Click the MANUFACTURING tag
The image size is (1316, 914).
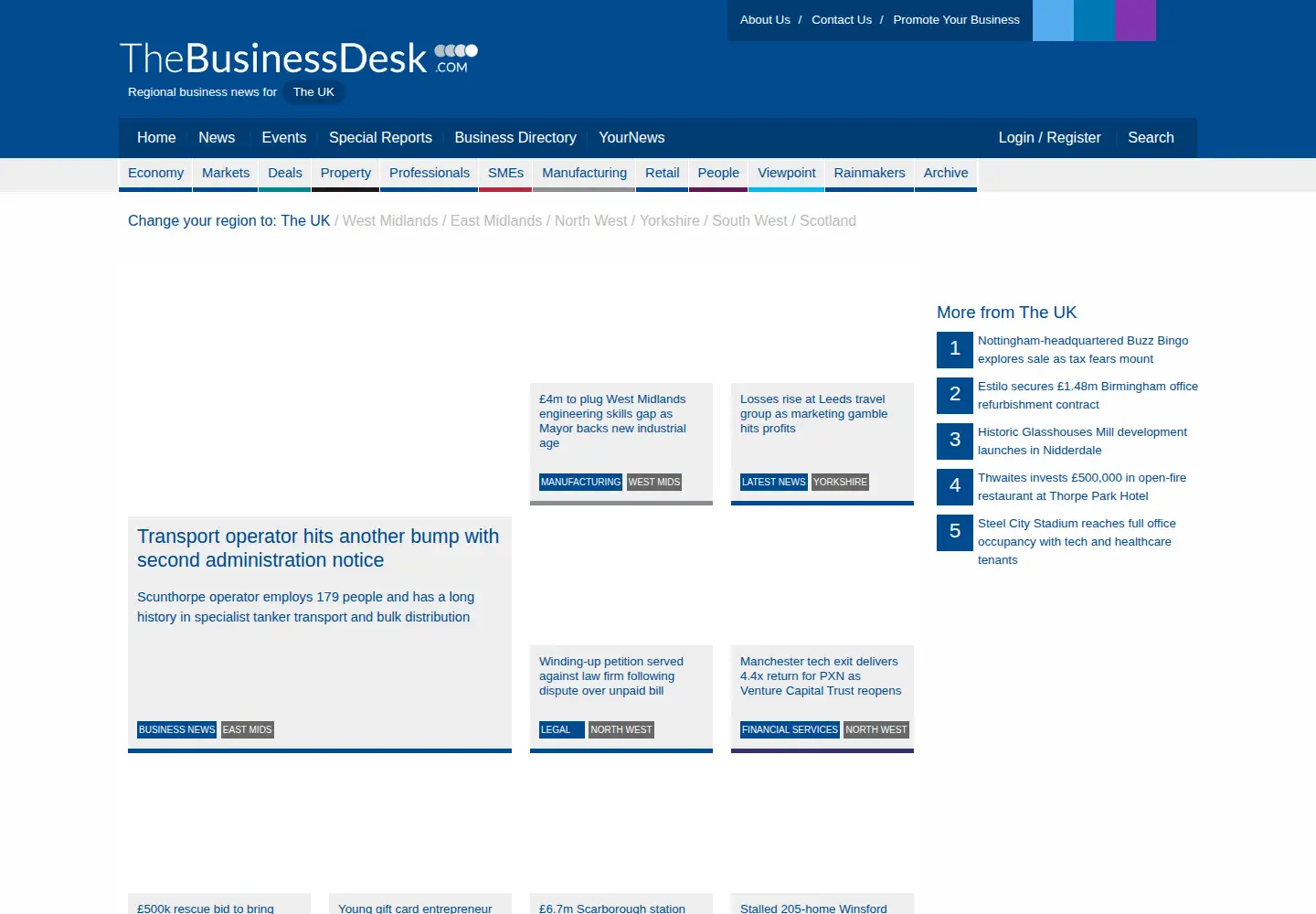[x=580, y=482]
